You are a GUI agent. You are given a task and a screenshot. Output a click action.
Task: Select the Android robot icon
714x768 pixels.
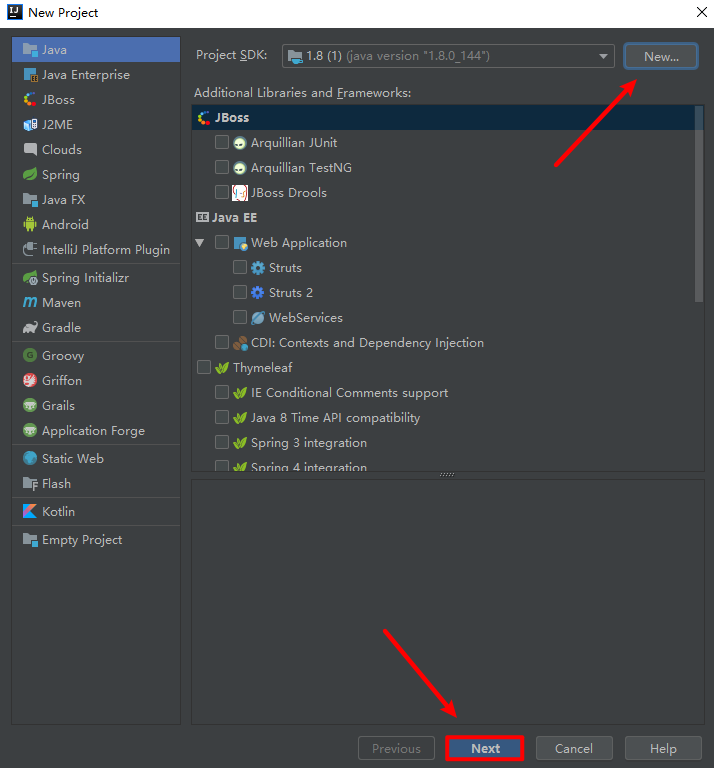click(x=30, y=224)
